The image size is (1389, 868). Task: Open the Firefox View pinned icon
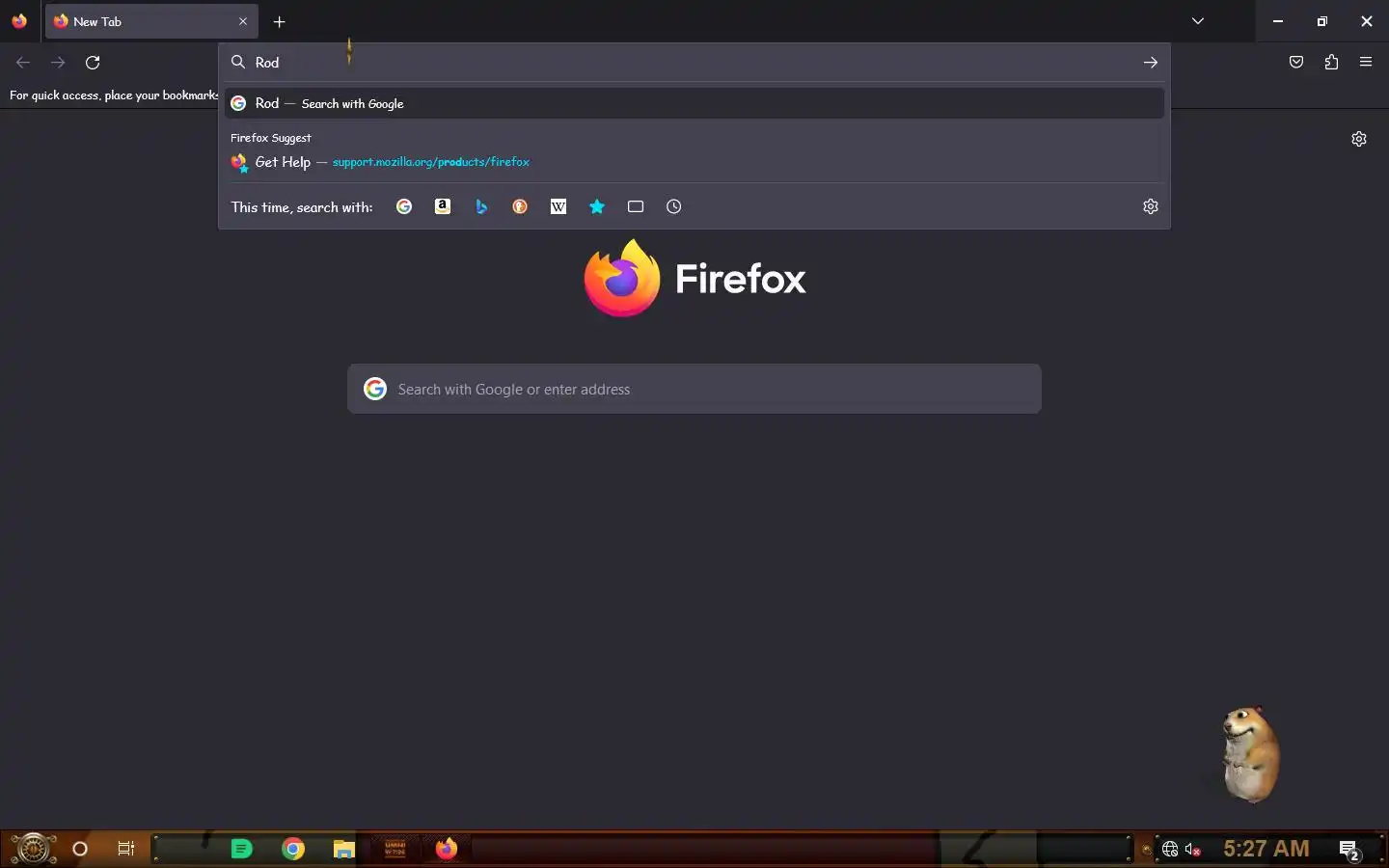pos(19,21)
